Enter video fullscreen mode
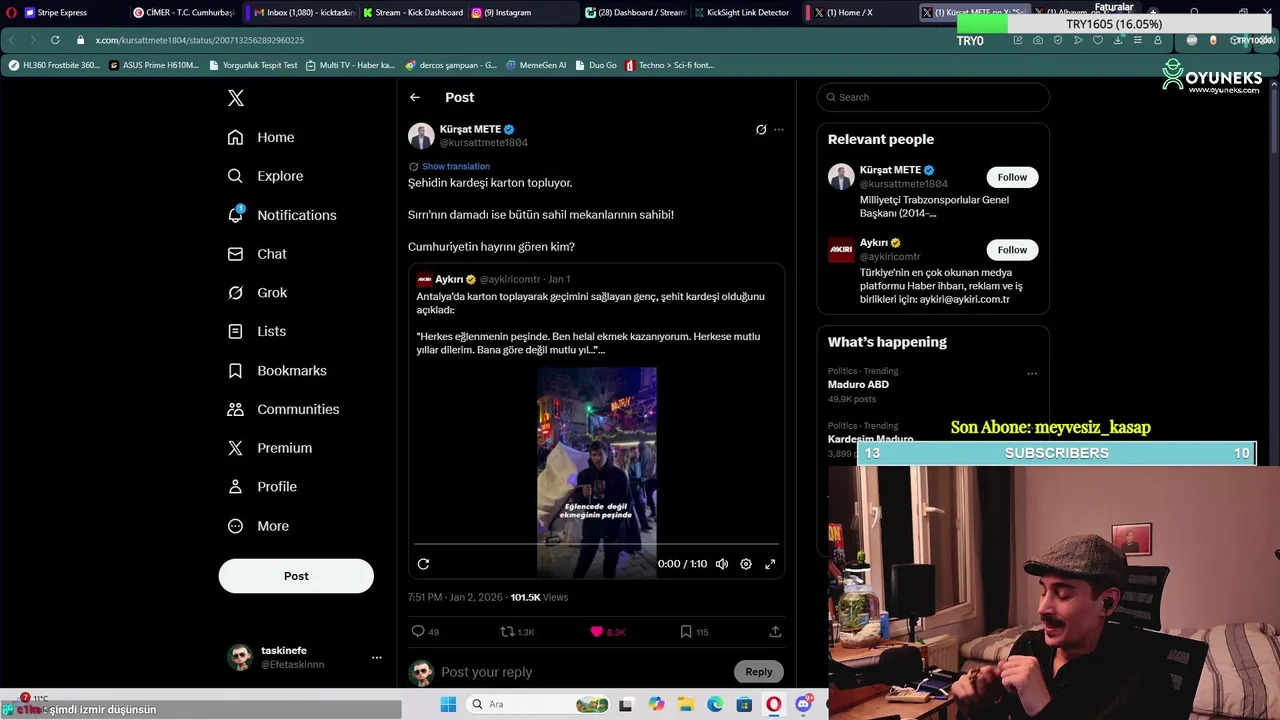 [x=770, y=564]
